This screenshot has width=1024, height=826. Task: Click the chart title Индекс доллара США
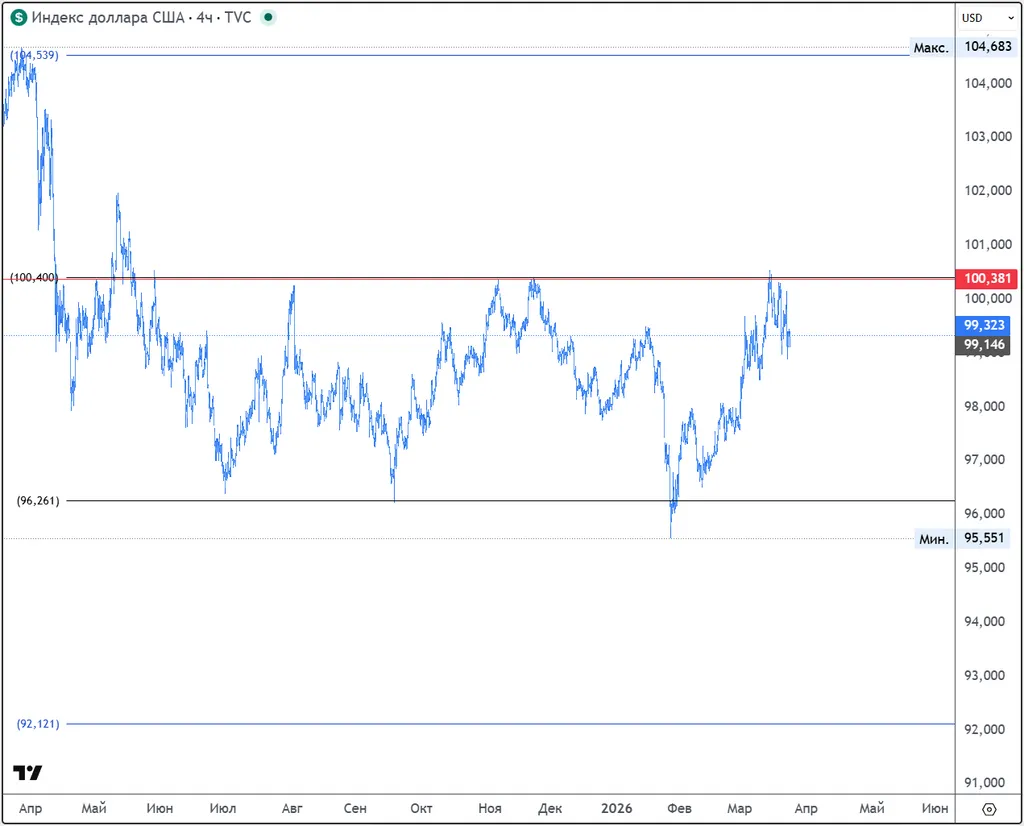pos(107,18)
